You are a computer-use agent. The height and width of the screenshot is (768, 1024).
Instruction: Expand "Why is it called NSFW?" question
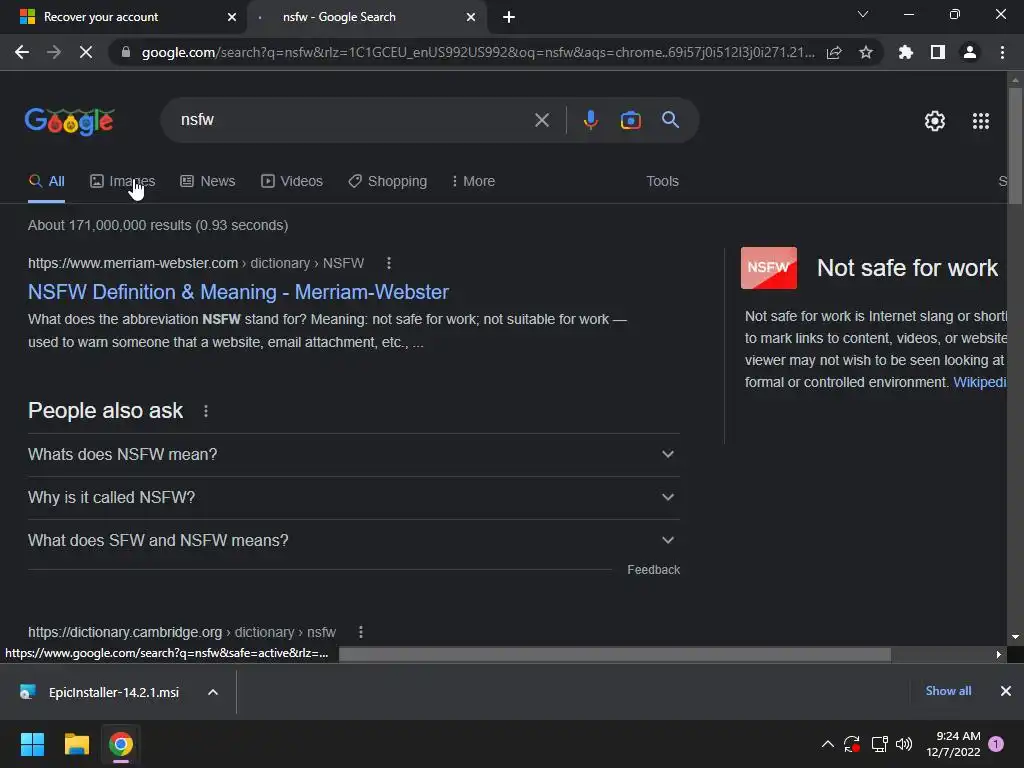tap(353, 498)
